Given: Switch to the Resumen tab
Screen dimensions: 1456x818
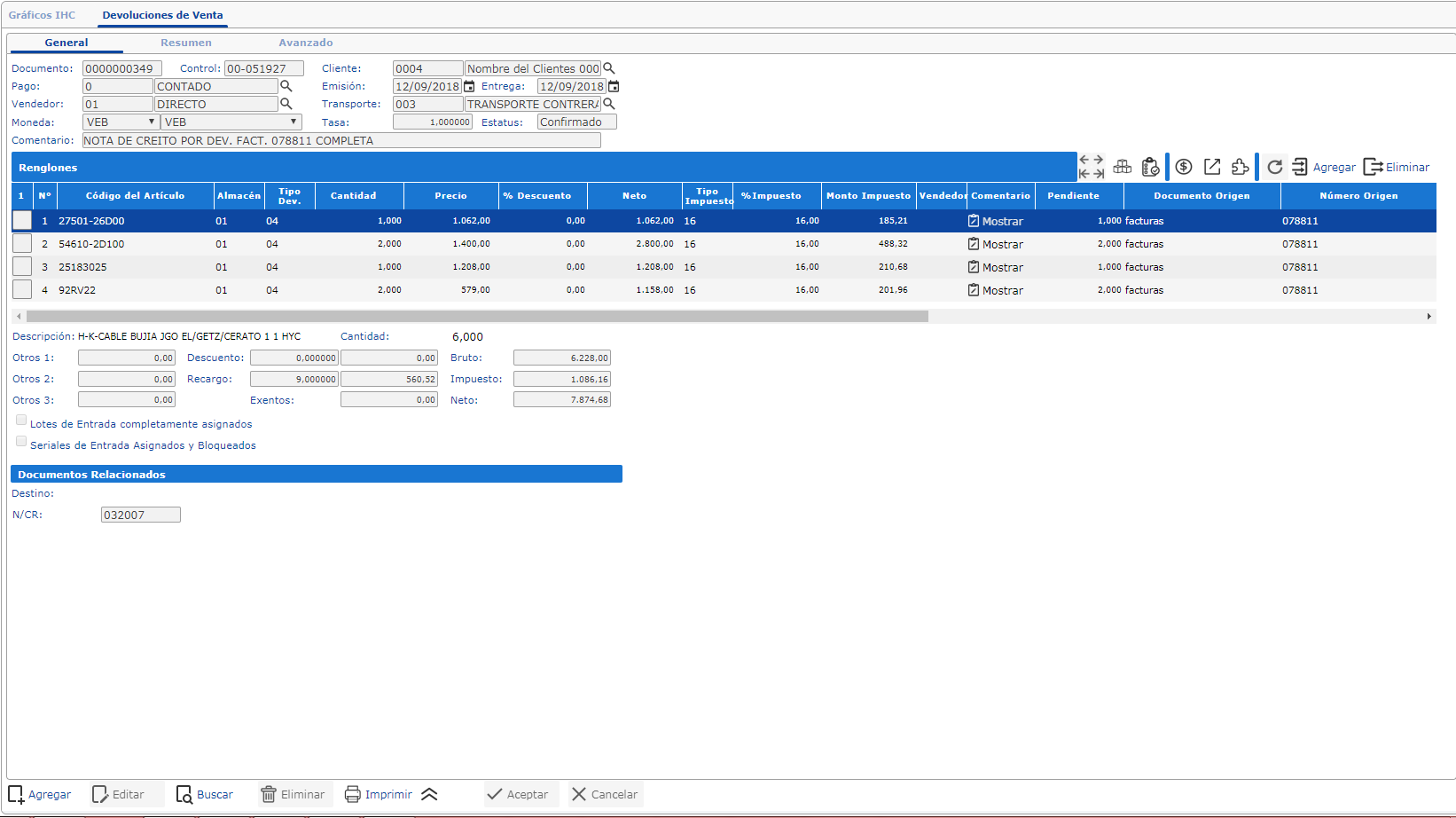Looking at the screenshot, I should pos(186,43).
